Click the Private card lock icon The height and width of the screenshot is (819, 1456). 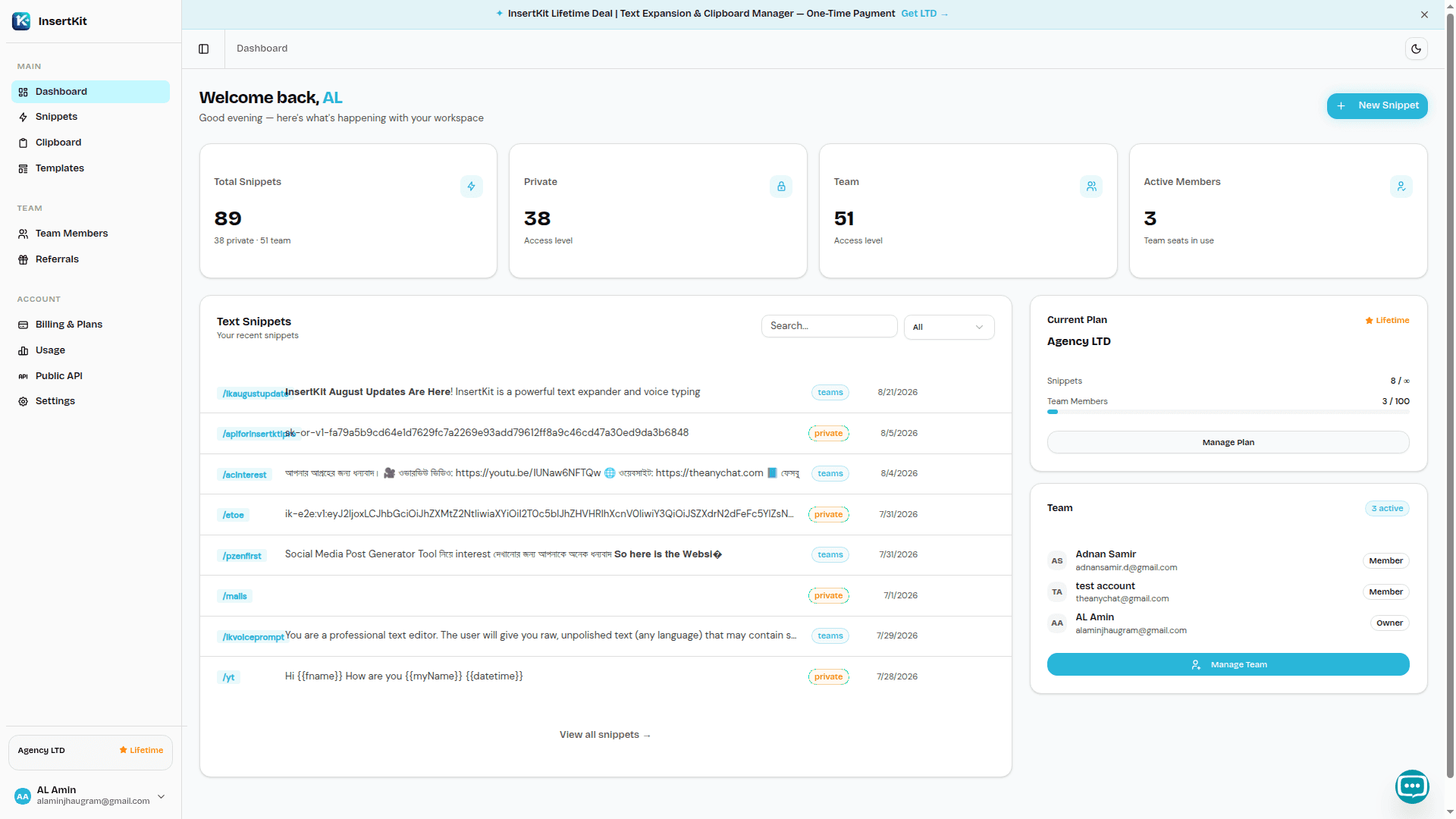[x=781, y=187]
